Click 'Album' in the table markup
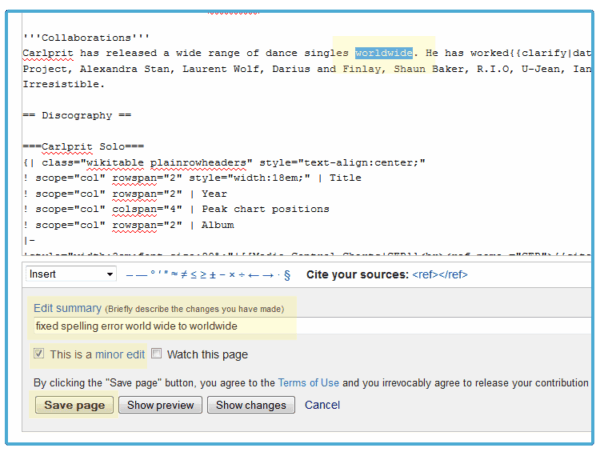Image resolution: width=600 pixels, height=456 pixels. tap(218, 225)
